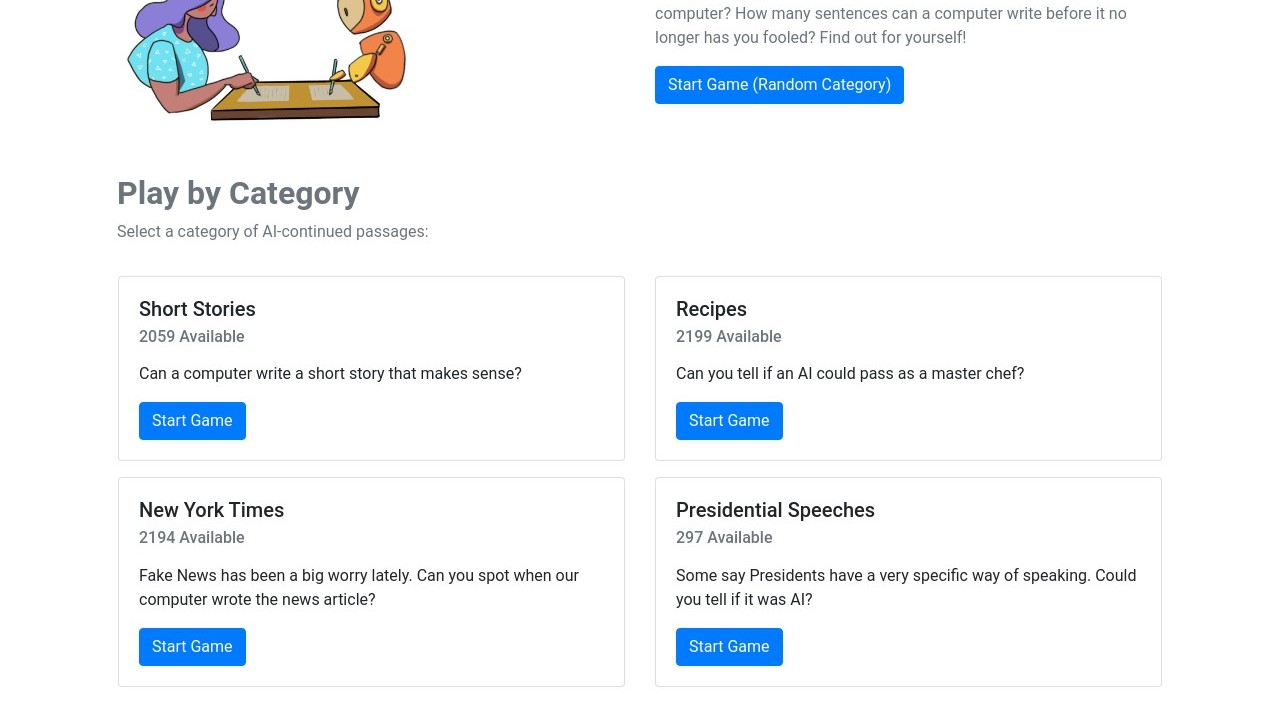Click the "Select a category of AI-continued passages" text
The height and width of the screenshot is (720, 1280).
tap(272, 232)
